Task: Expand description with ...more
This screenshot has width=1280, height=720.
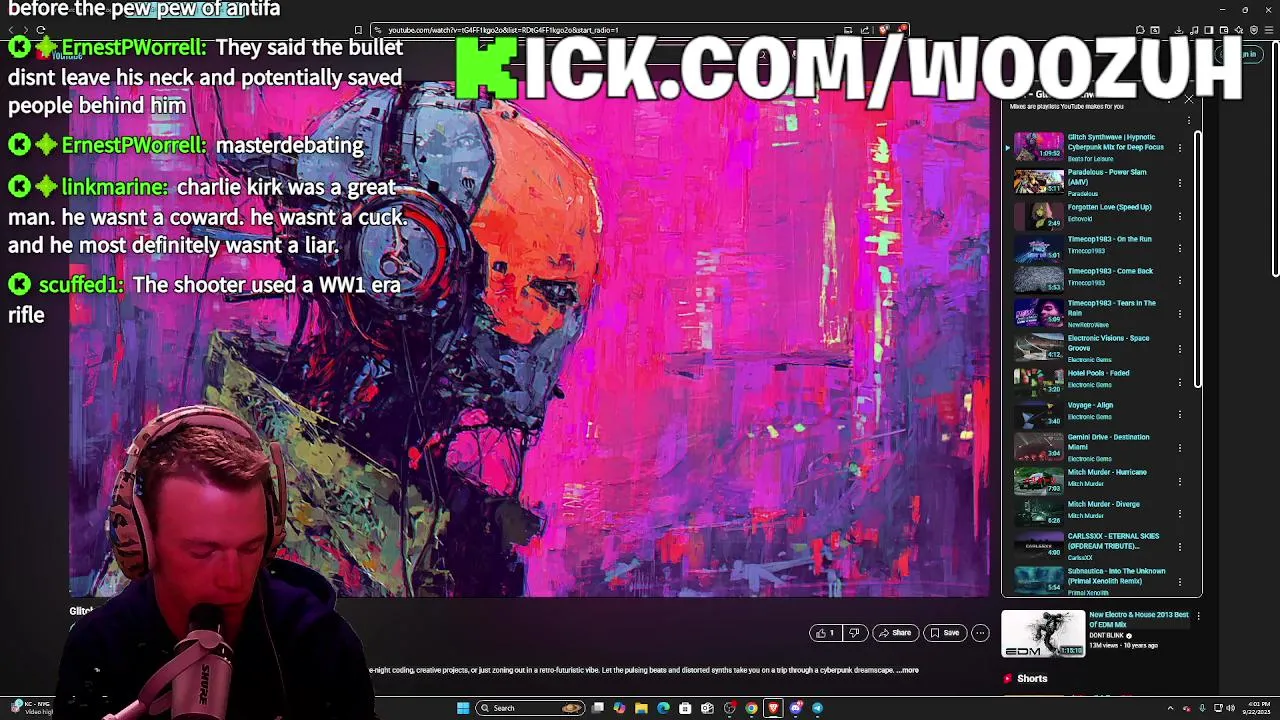Action: click(908, 670)
